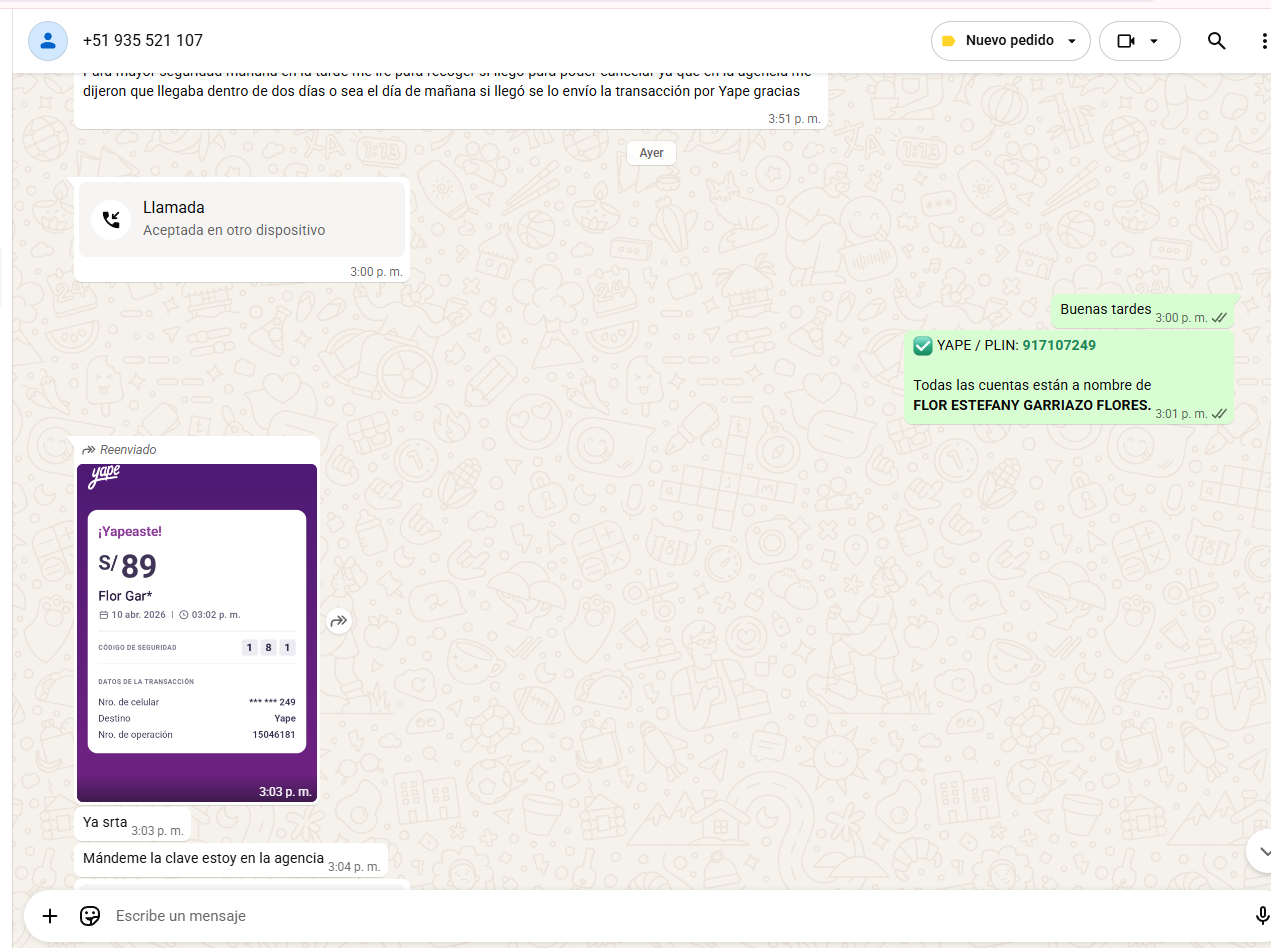Record a voice message with microphone
The width and height of the screenshot is (1271, 948).
(x=1262, y=916)
